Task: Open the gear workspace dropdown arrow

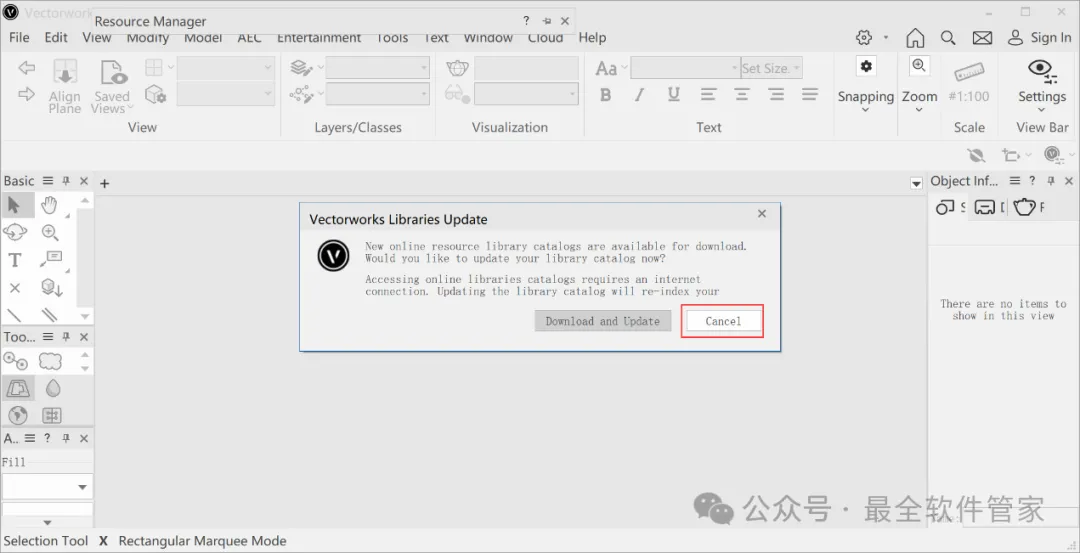Action: [x=886, y=38]
